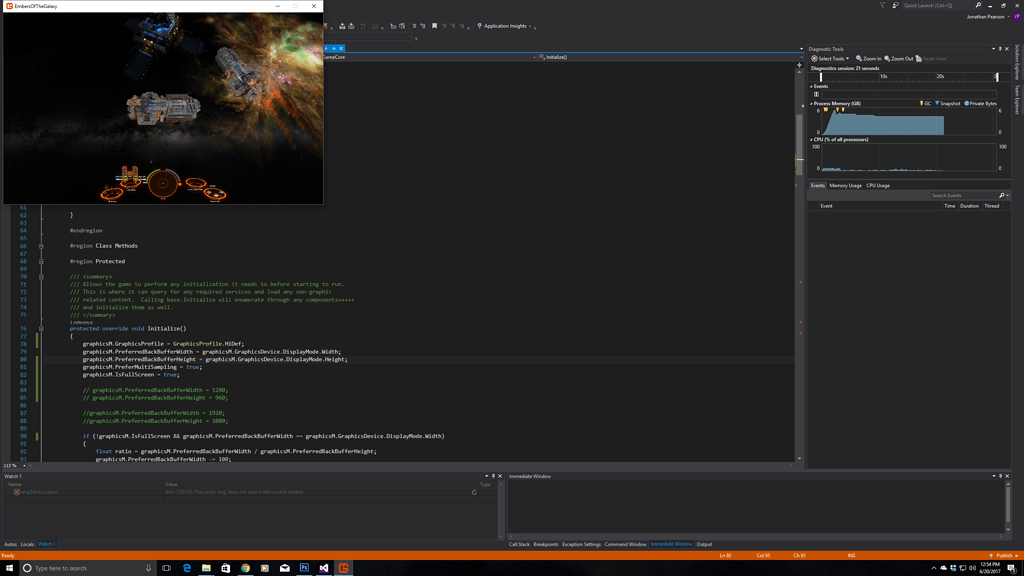Unpin the Diagnostic Tools panel pin icon
The height and width of the screenshot is (576, 1024).
1000,48
